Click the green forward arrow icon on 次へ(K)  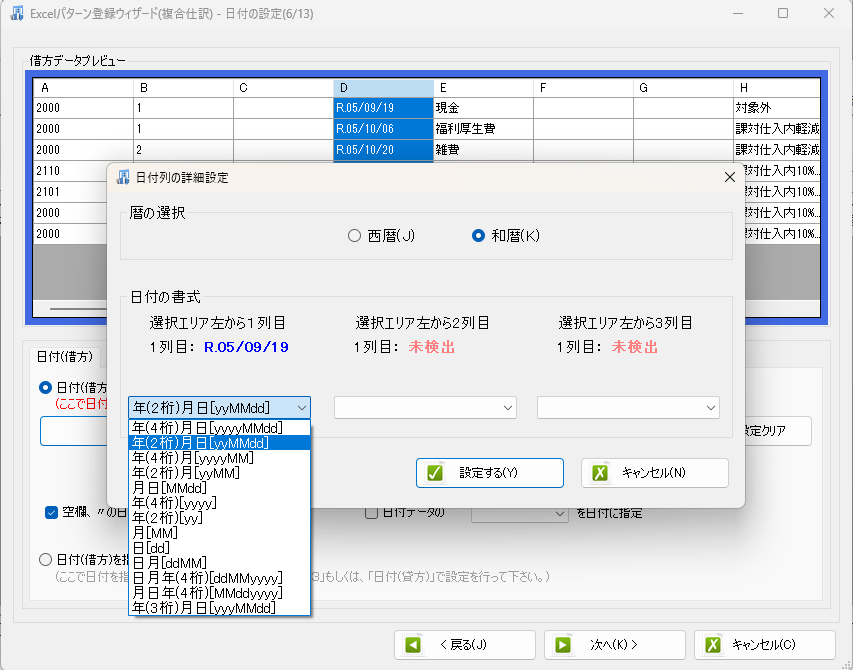[563, 645]
